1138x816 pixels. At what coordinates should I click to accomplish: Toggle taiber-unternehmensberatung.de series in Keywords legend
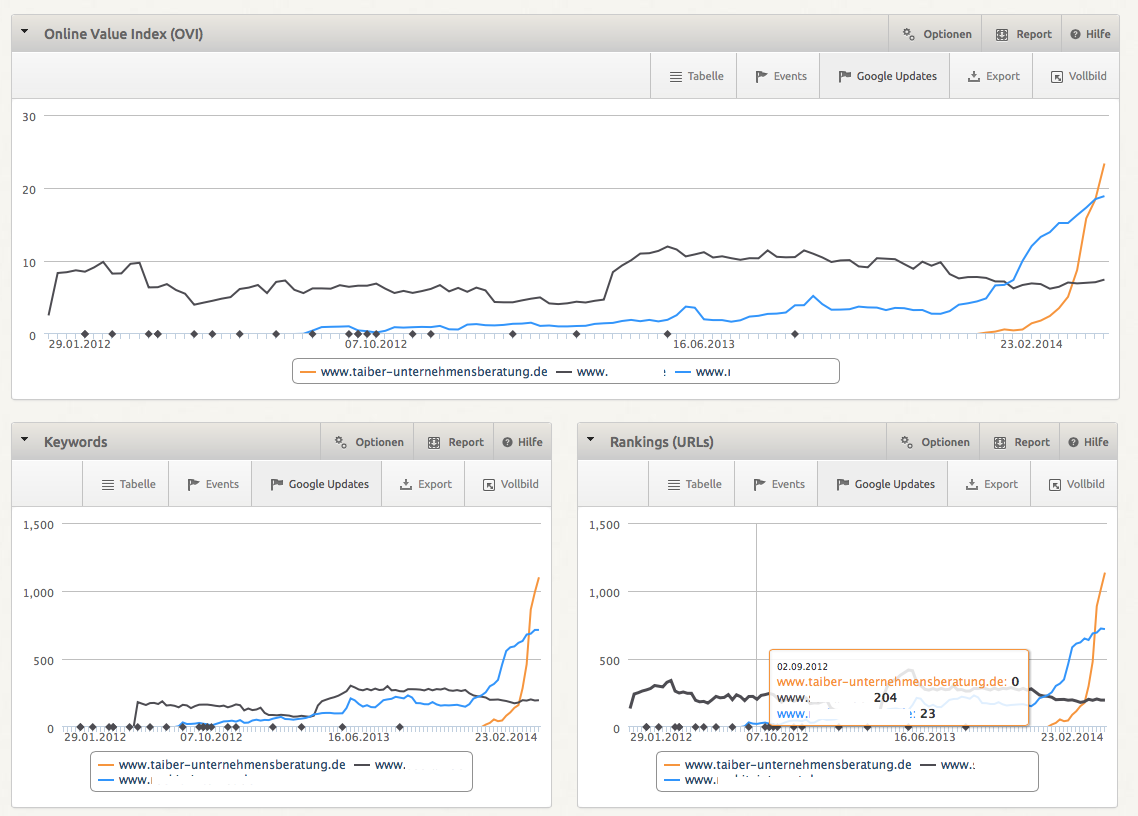(x=222, y=764)
